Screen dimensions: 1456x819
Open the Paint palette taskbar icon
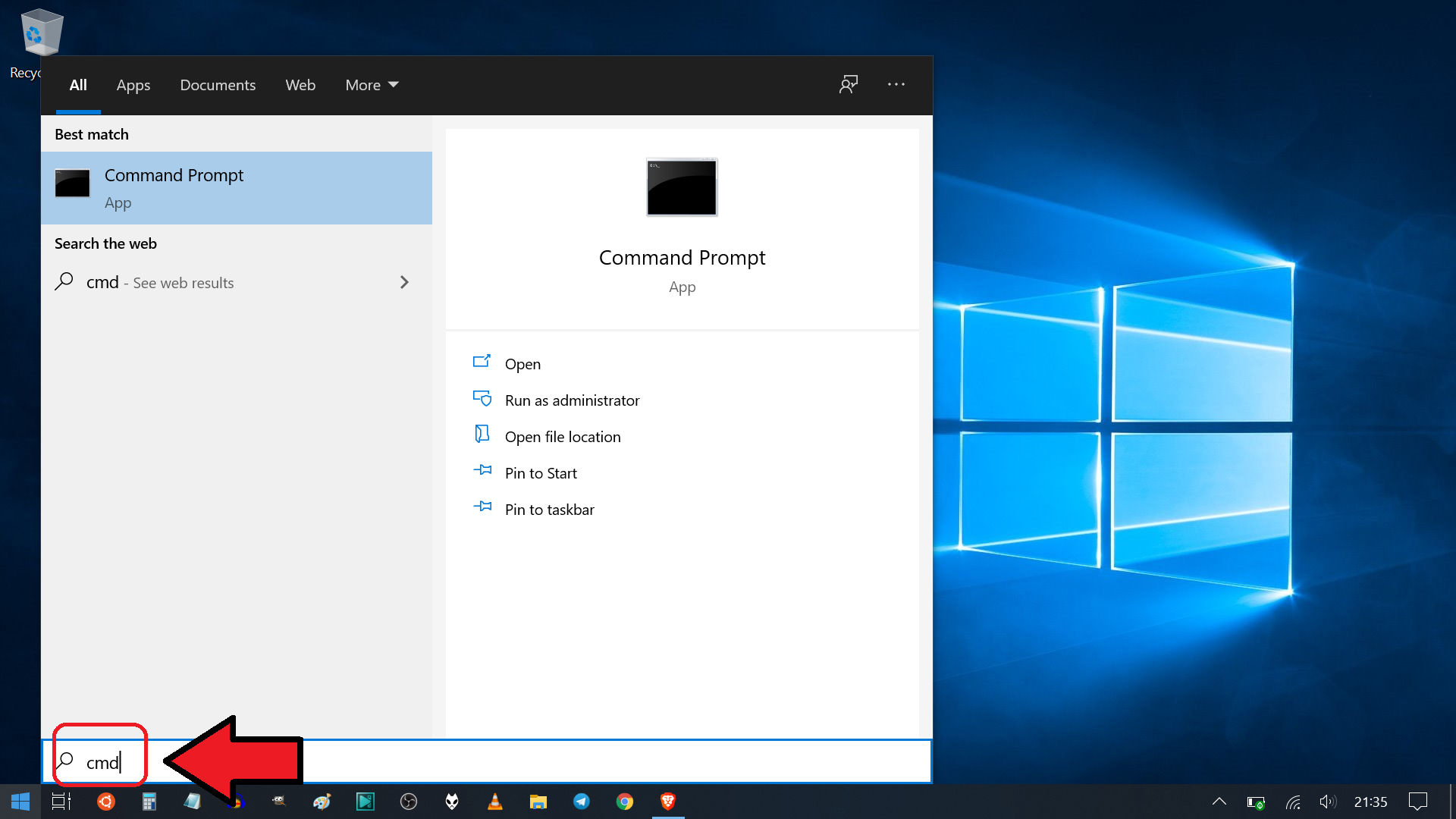tap(322, 802)
